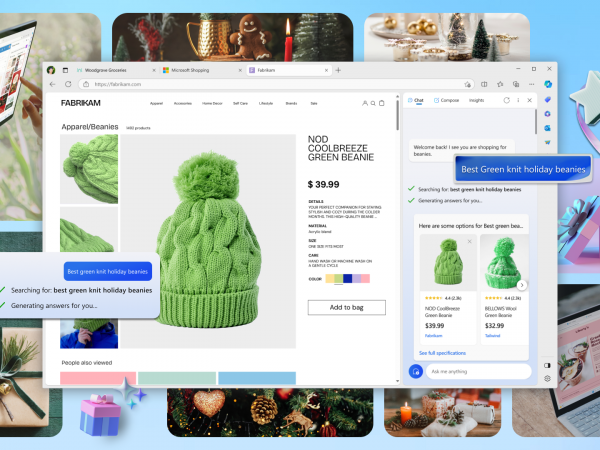The image size is (600, 450).
Task: Open the BELLOWS Wool Green Beanie card
Action: click(x=504, y=290)
